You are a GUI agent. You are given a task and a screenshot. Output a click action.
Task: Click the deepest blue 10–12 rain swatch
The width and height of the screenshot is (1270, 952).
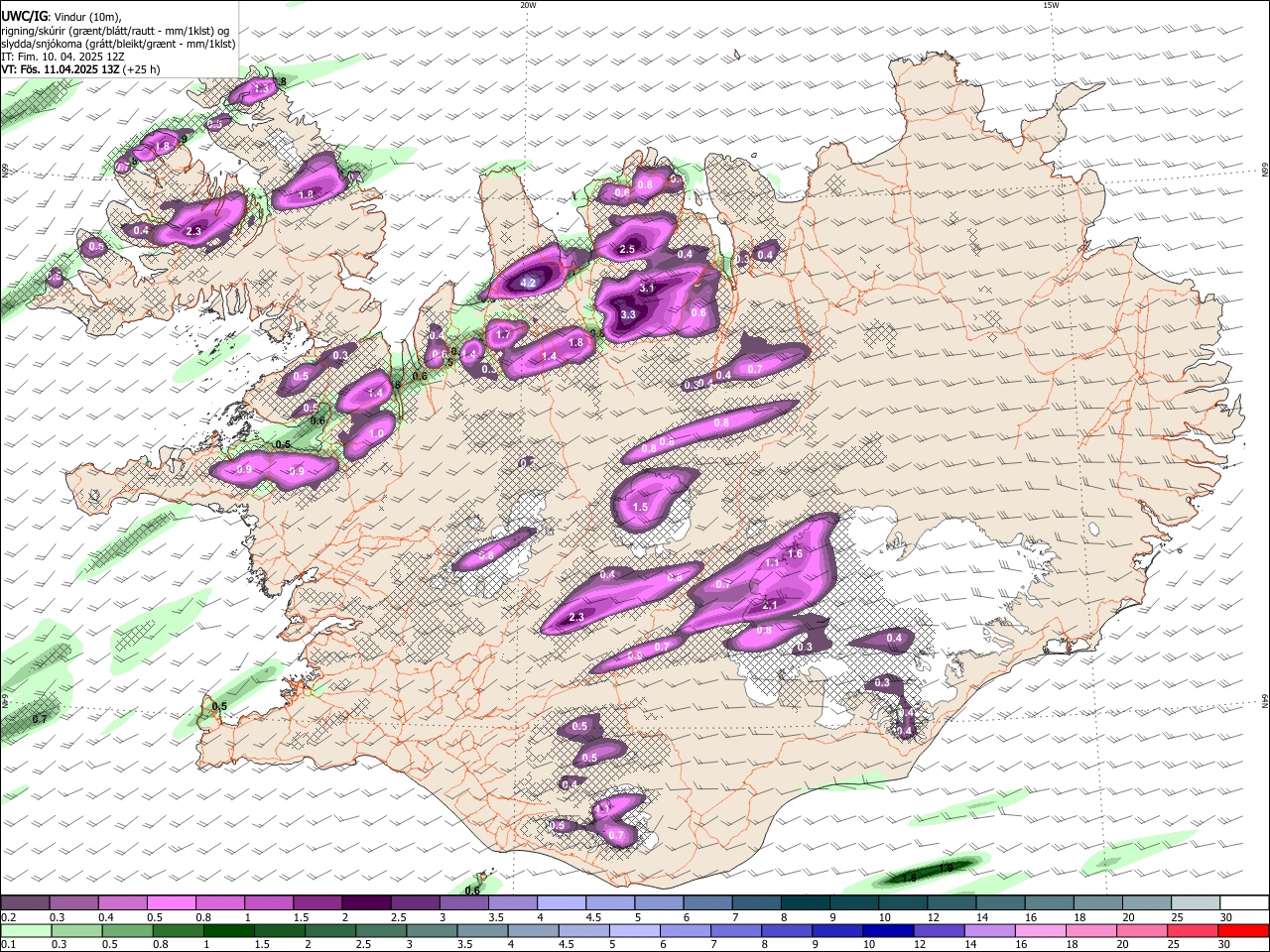point(887,930)
